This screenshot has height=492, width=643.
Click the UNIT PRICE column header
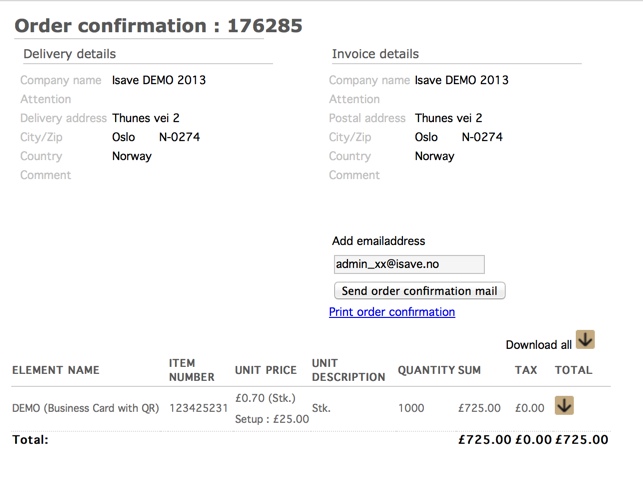point(266,370)
